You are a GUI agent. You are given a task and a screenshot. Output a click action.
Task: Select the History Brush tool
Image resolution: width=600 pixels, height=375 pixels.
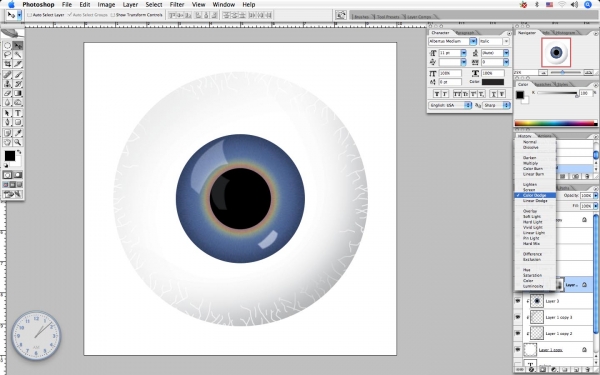[18, 84]
